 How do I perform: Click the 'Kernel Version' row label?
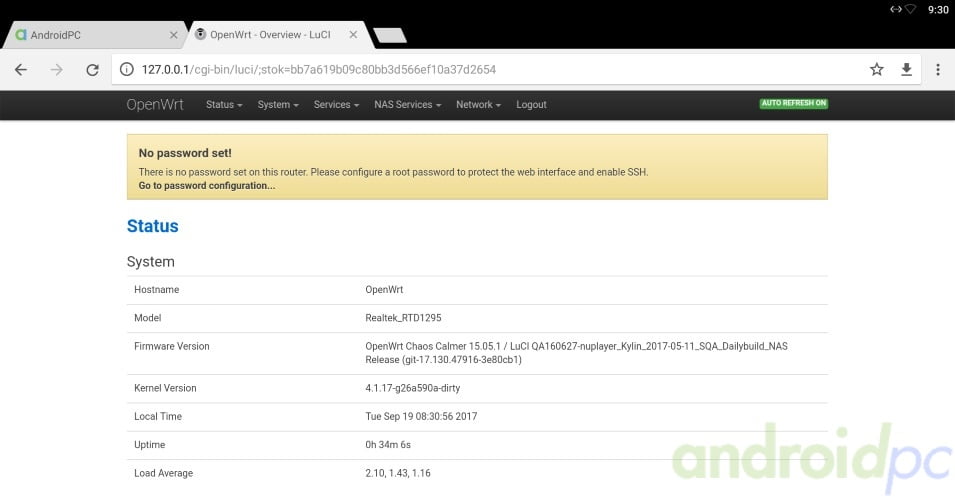tap(165, 388)
